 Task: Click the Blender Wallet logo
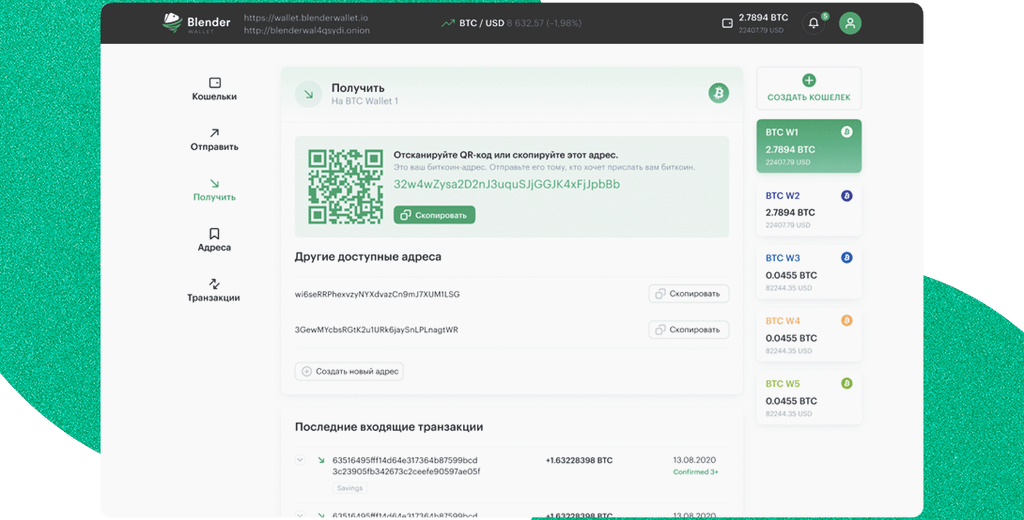(196, 23)
